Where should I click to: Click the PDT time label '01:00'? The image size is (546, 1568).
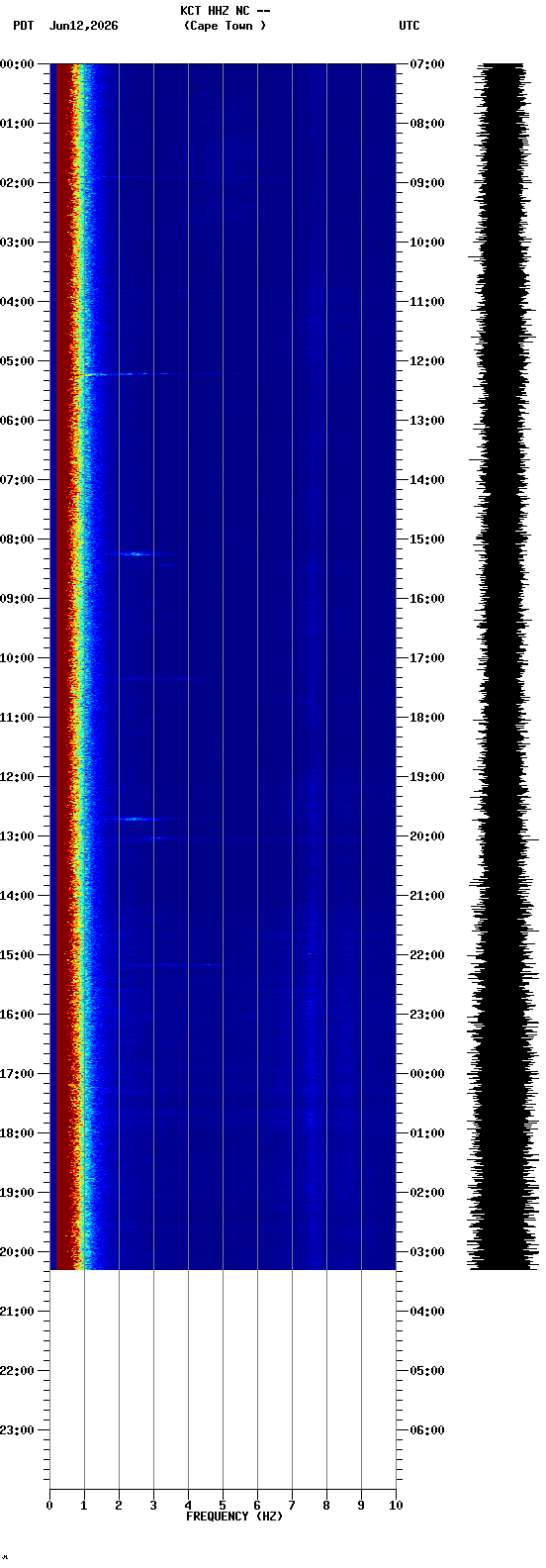coord(18,124)
